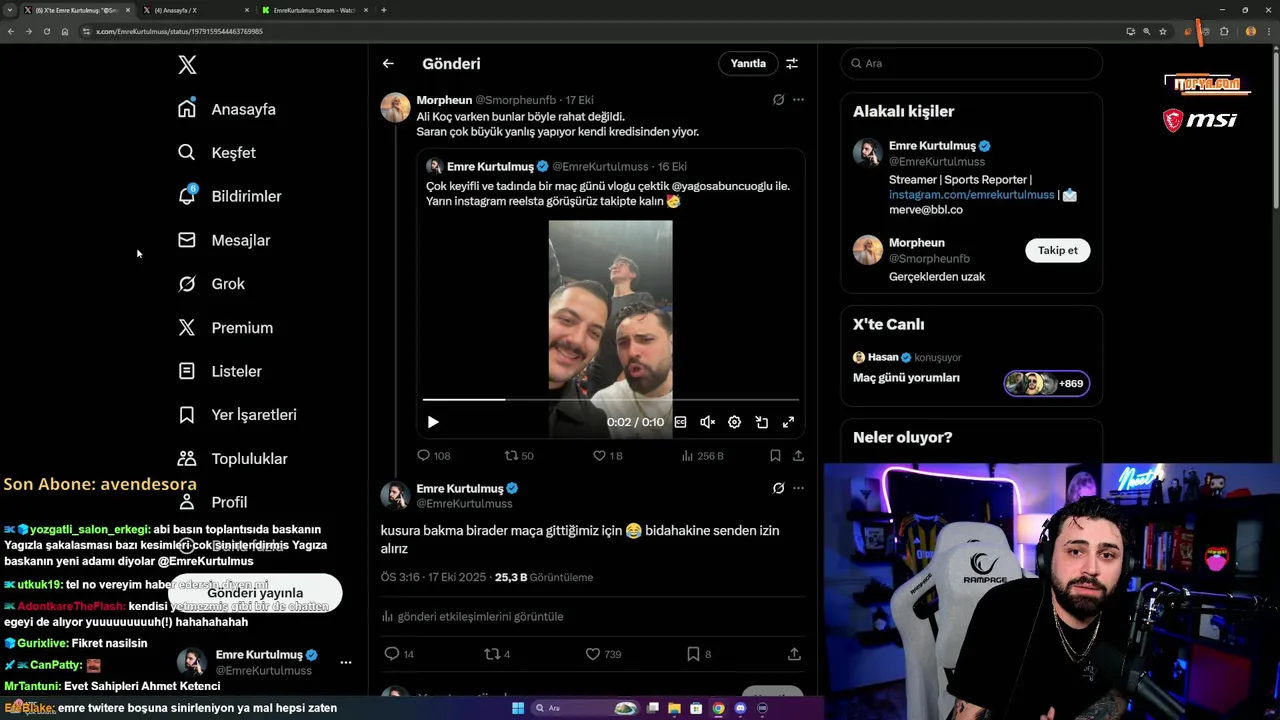Open video playback settings gear
Screen dimensions: 1280x720
pyautogui.click(x=734, y=422)
